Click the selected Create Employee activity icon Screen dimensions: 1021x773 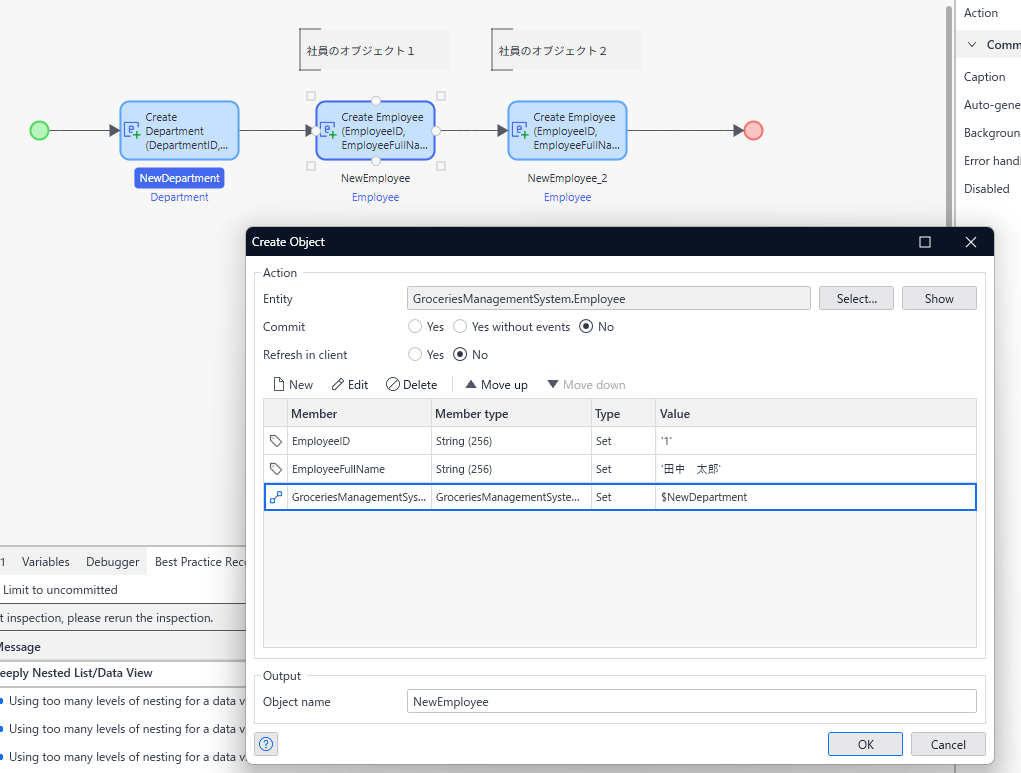point(328,130)
